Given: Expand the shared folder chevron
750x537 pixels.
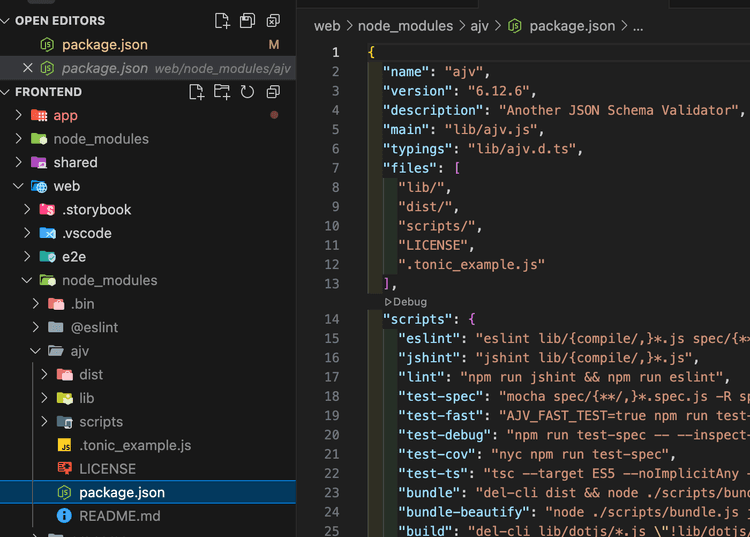Looking at the screenshot, I should point(18,163).
